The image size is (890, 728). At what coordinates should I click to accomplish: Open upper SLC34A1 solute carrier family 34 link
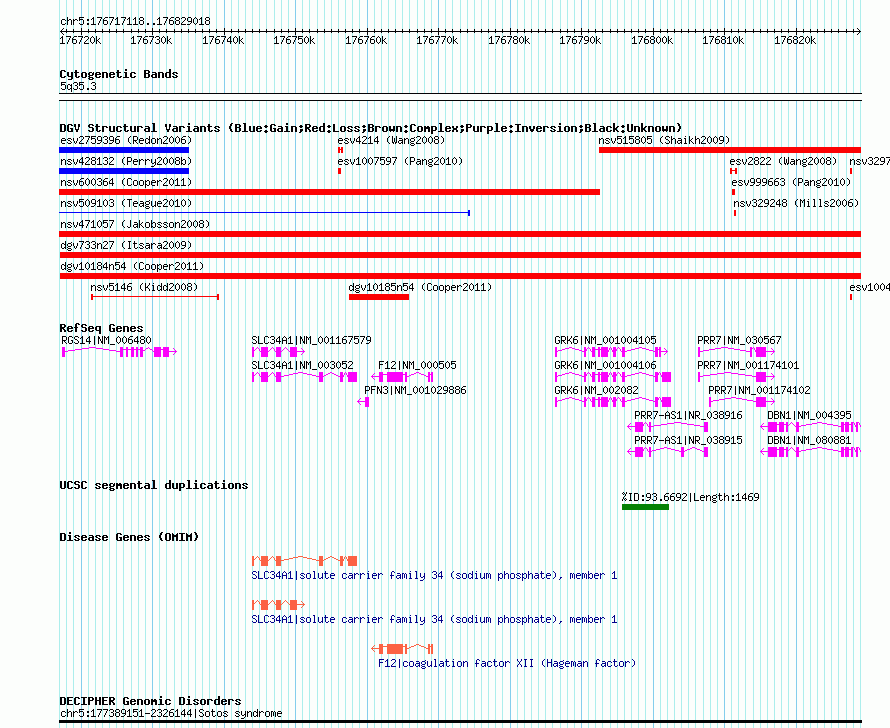434,575
